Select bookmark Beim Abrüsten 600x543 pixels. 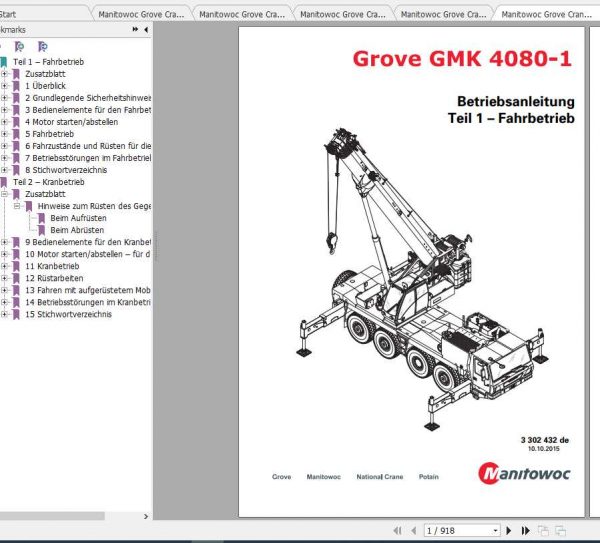(x=77, y=230)
